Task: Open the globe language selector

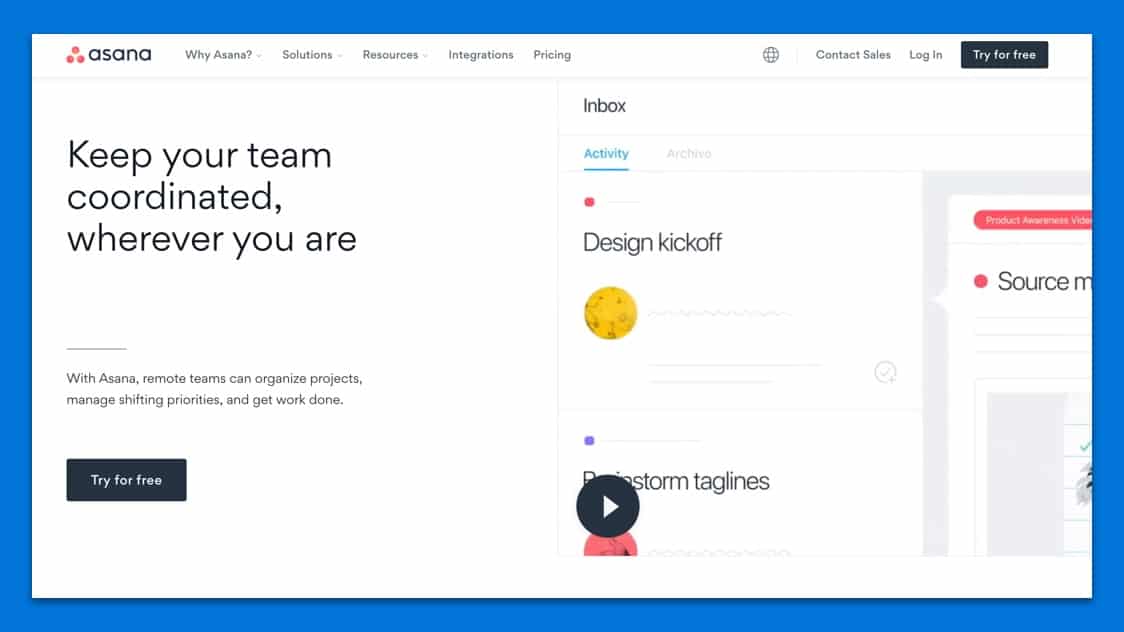Action: 771,55
